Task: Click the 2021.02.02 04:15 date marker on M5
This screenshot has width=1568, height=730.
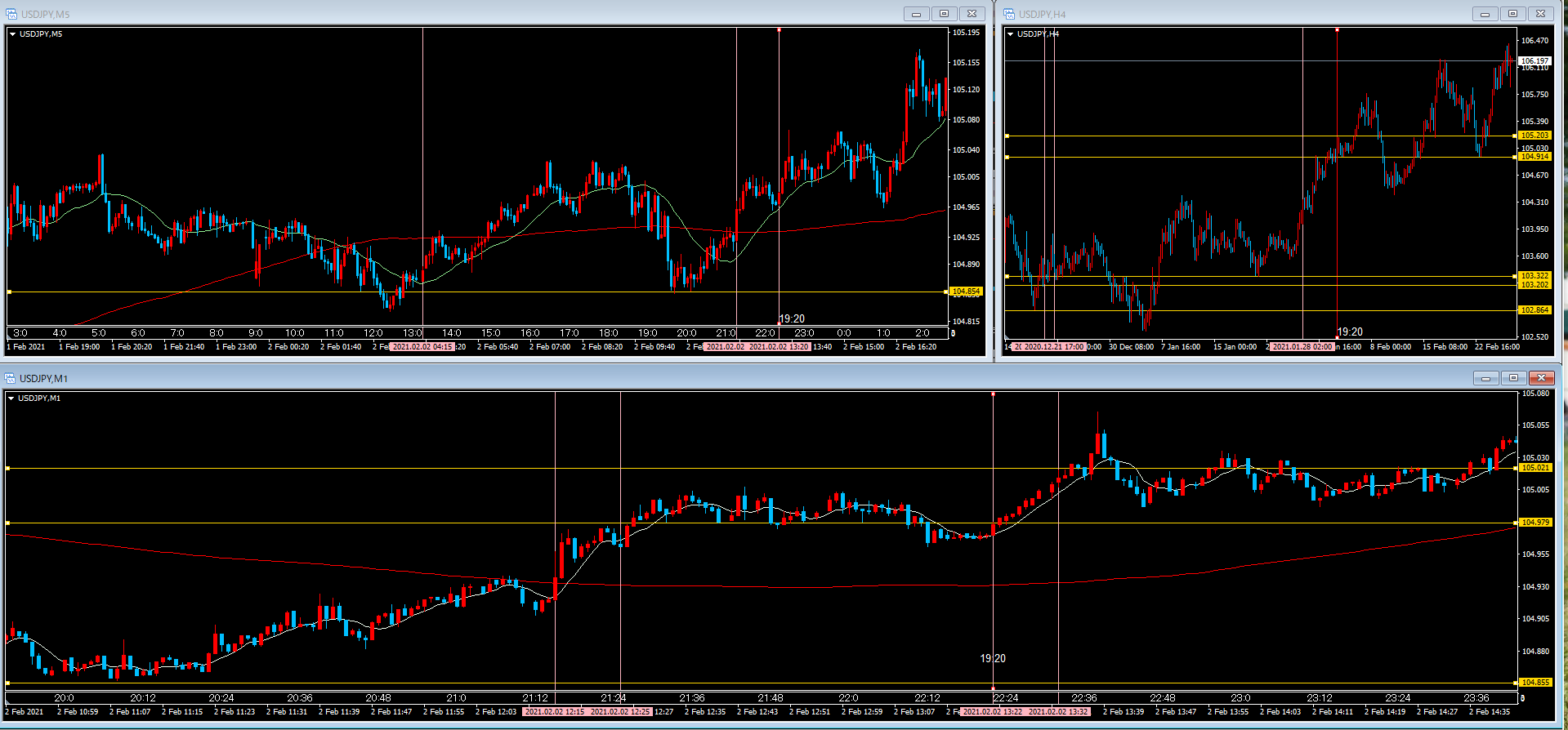Action: (422, 347)
